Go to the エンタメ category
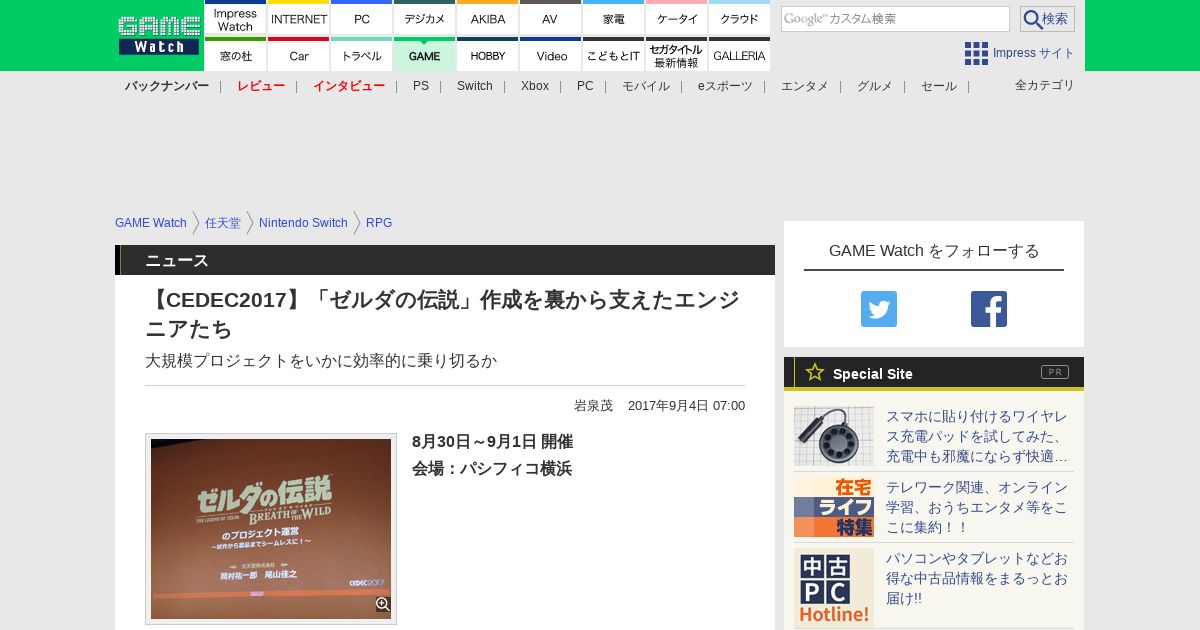The image size is (1200, 630). (x=805, y=86)
